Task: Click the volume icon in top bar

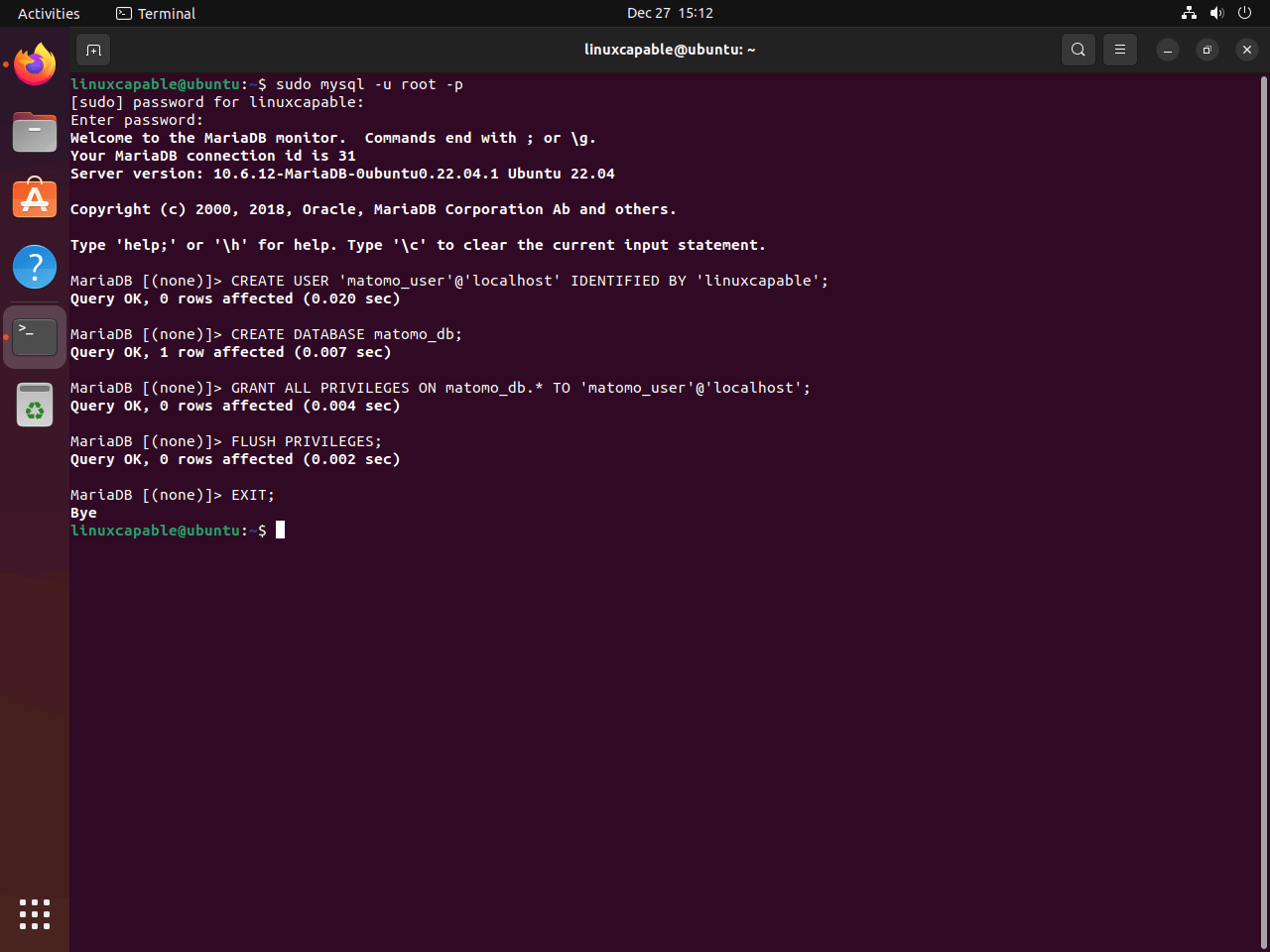Action: (x=1217, y=13)
